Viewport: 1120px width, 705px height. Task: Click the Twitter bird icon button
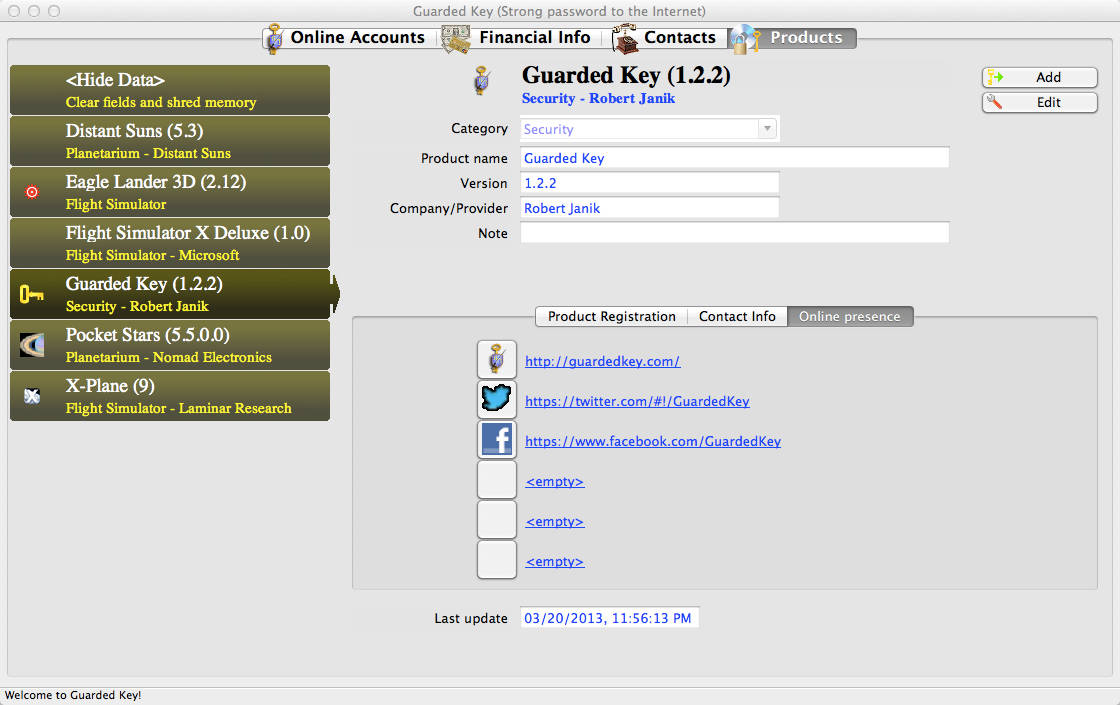click(496, 399)
